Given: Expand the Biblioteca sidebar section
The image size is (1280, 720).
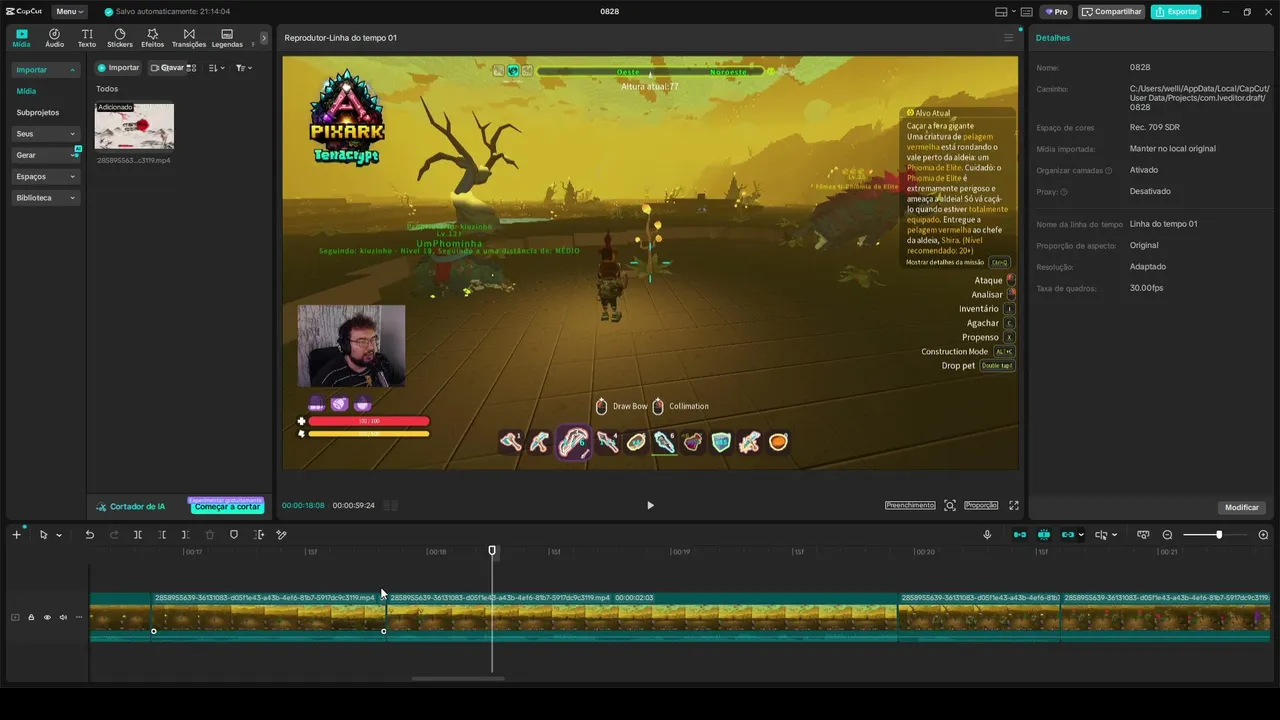Looking at the screenshot, I should [x=46, y=198].
